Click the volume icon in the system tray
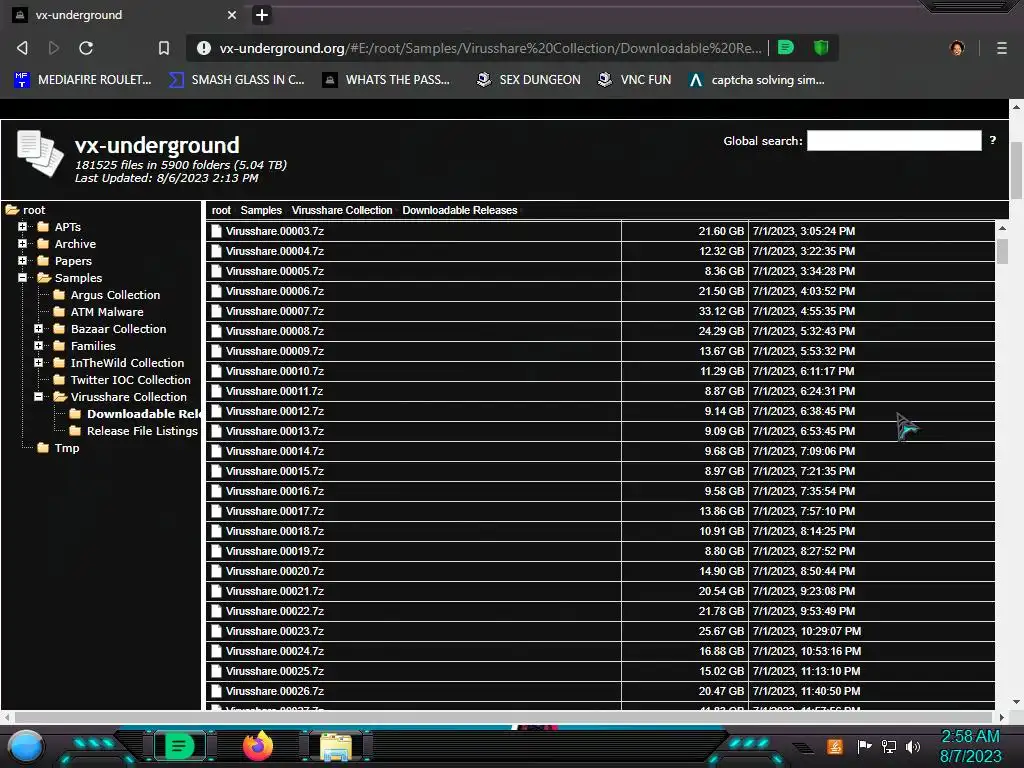Screen dimensions: 1024x768 (913, 746)
